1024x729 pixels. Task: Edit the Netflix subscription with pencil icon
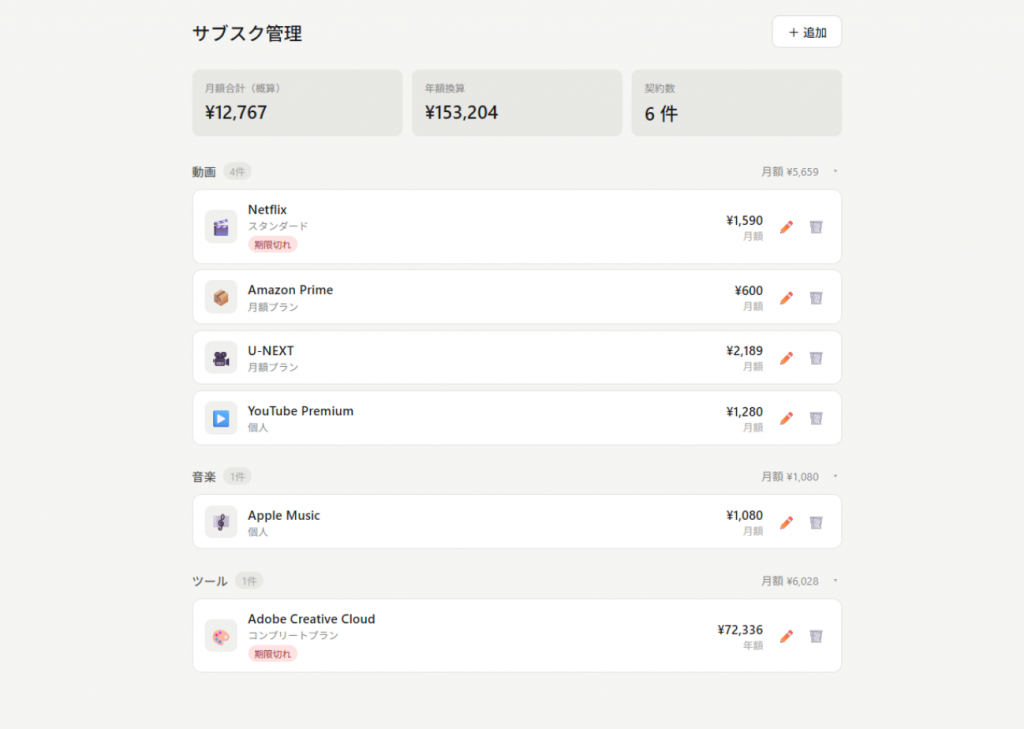tap(786, 227)
